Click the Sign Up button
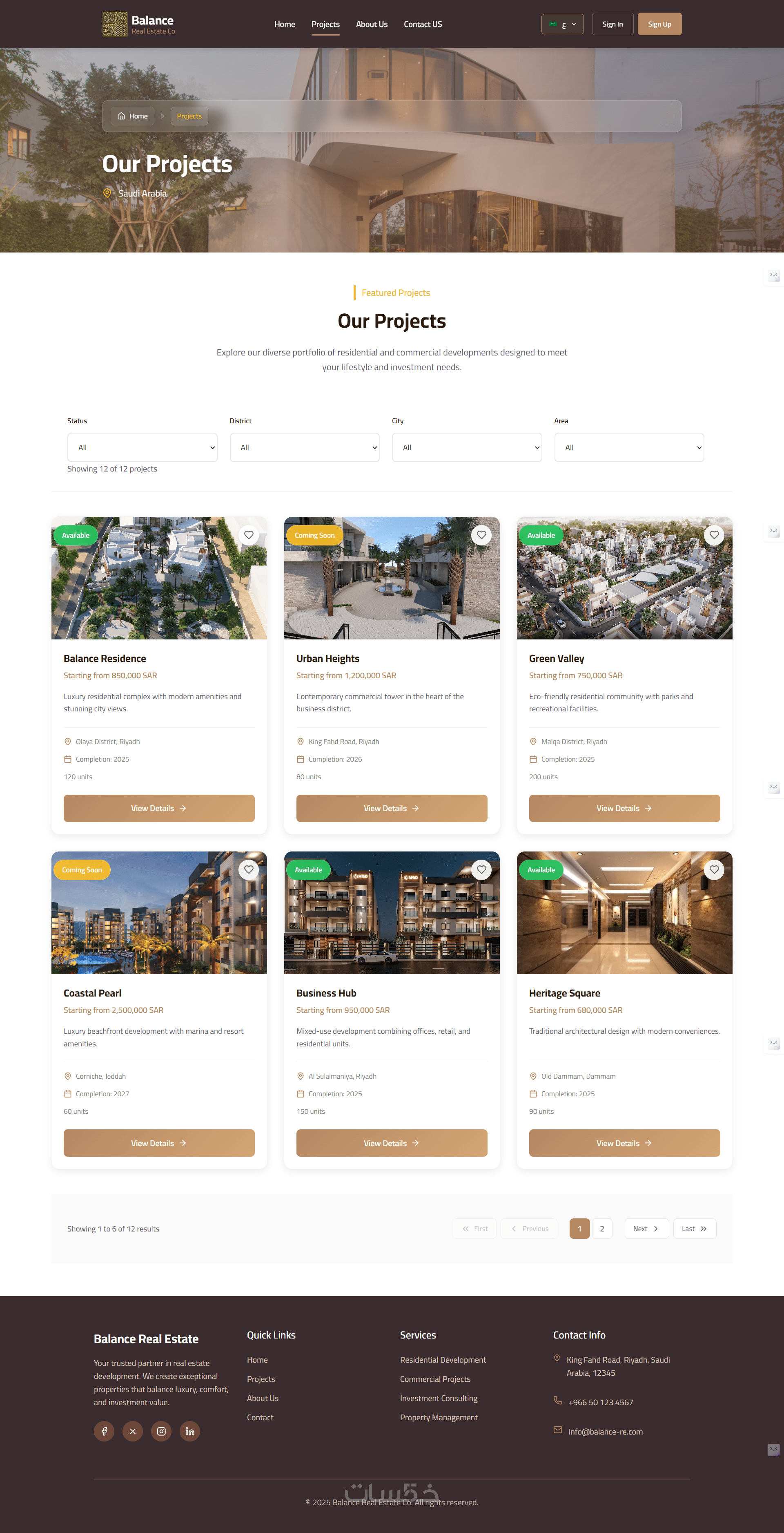Image resolution: width=784 pixels, height=1533 pixels. point(659,25)
